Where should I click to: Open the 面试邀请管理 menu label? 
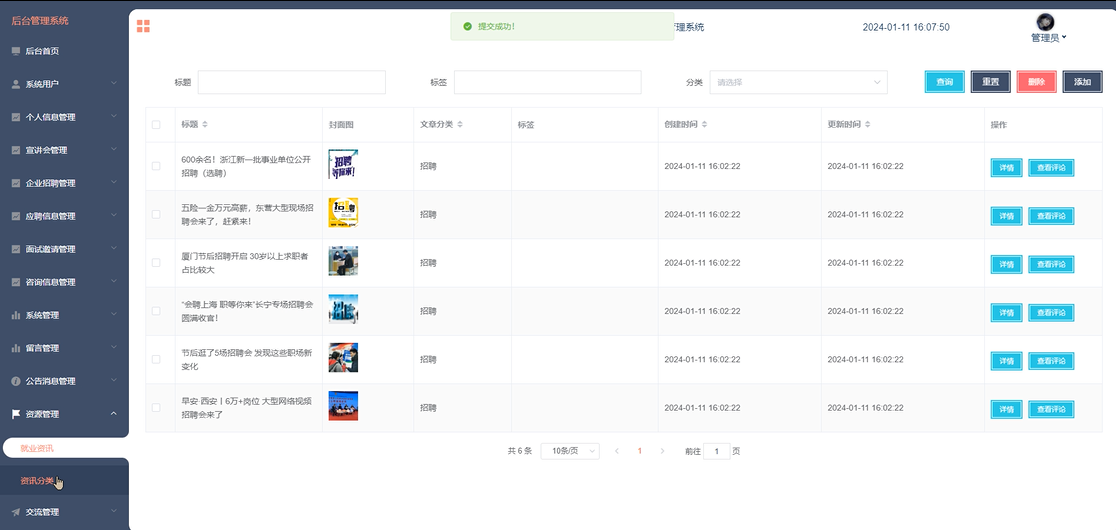pos(51,249)
